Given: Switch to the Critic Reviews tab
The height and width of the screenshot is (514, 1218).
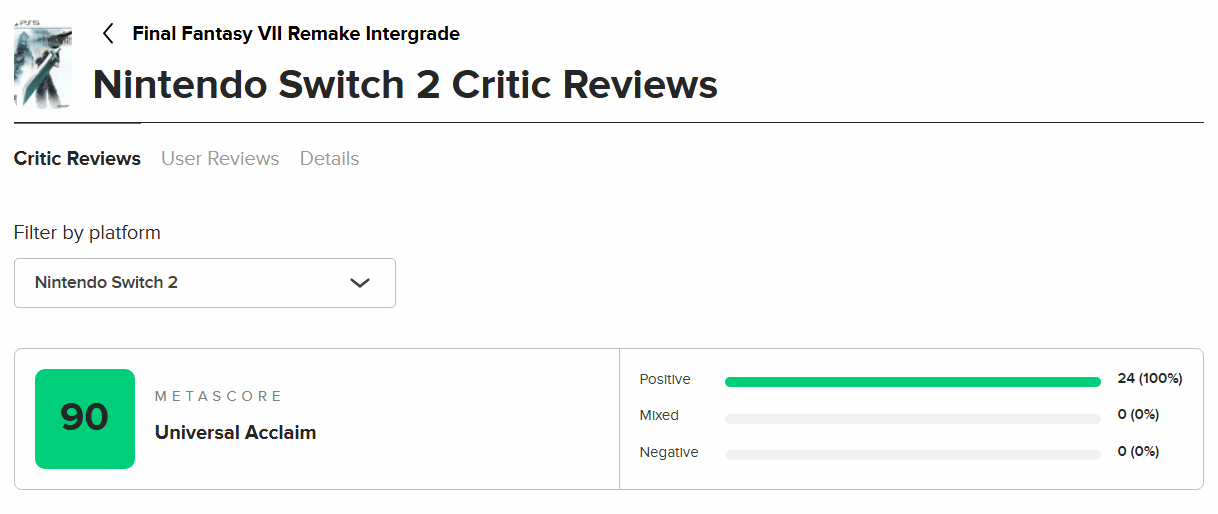Looking at the screenshot, I should pyautogui.click(x=77, y=159).
